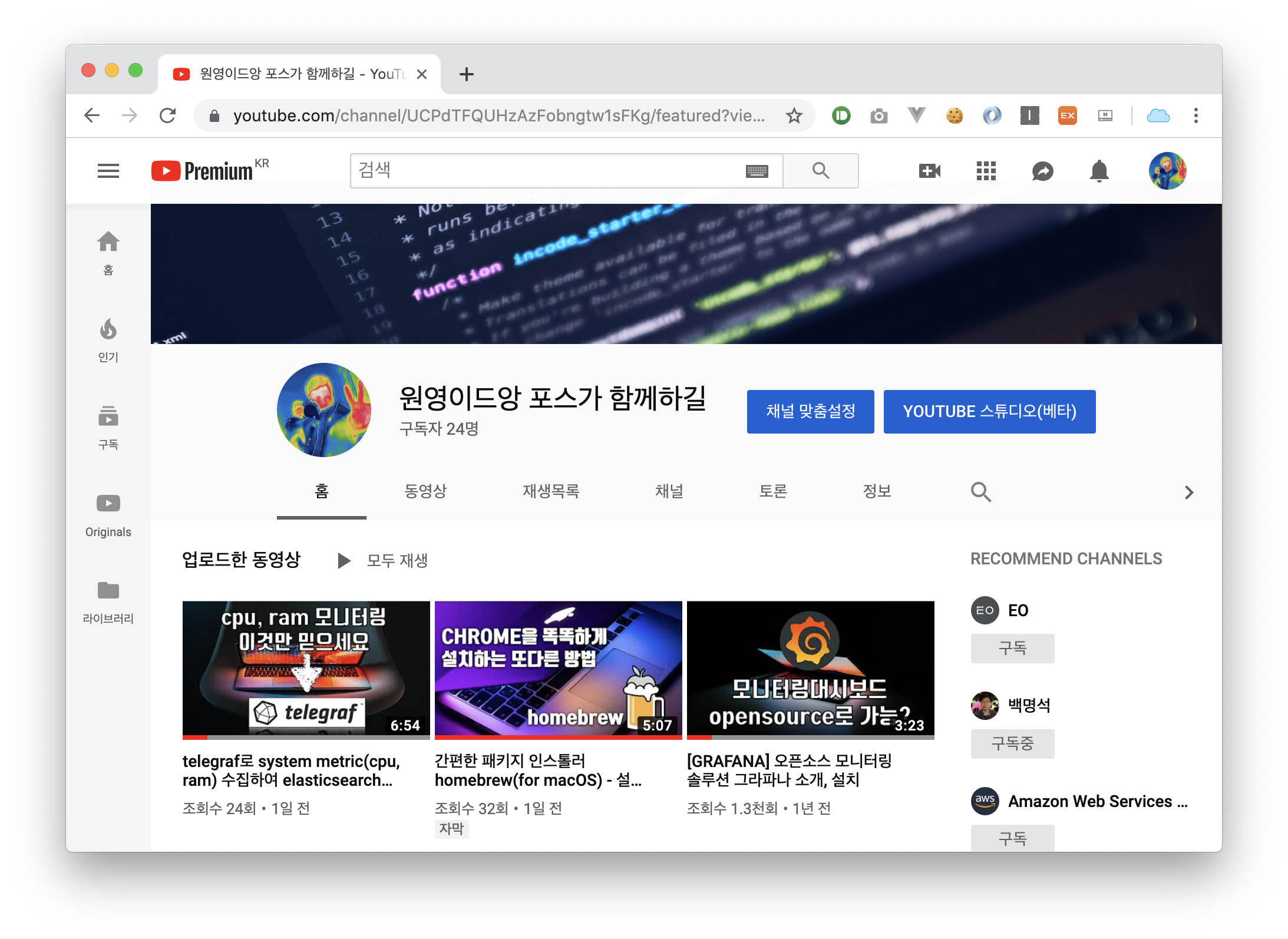The height and width of the screenshot is (939, 1288).
Task: Open account avatar menu top right
Action: (1167, 171)
